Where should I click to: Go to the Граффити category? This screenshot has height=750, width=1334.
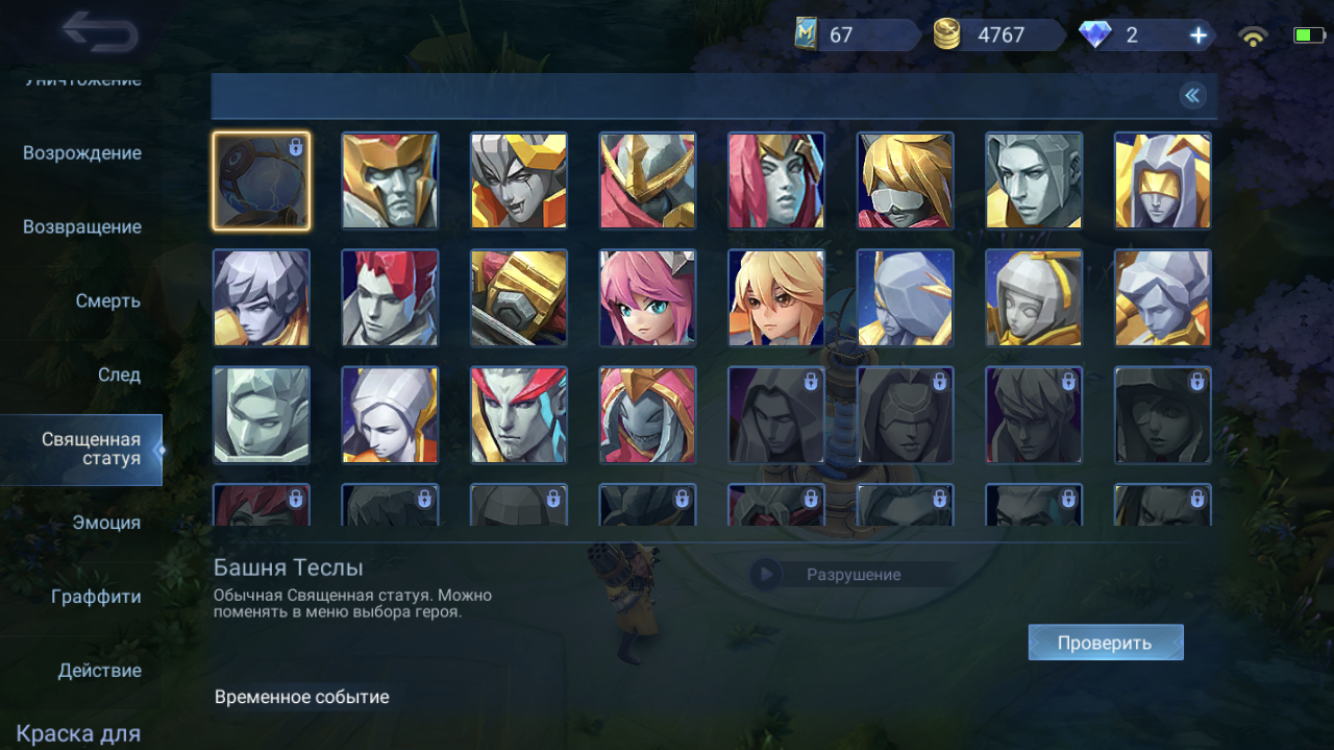(x=96, y=596)
